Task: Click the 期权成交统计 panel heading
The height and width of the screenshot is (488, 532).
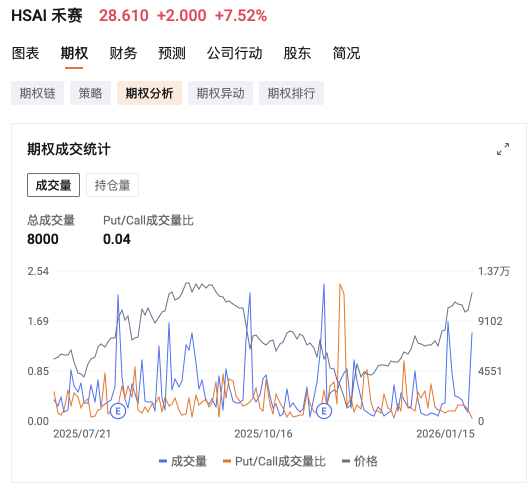Action: coord(69,149)
